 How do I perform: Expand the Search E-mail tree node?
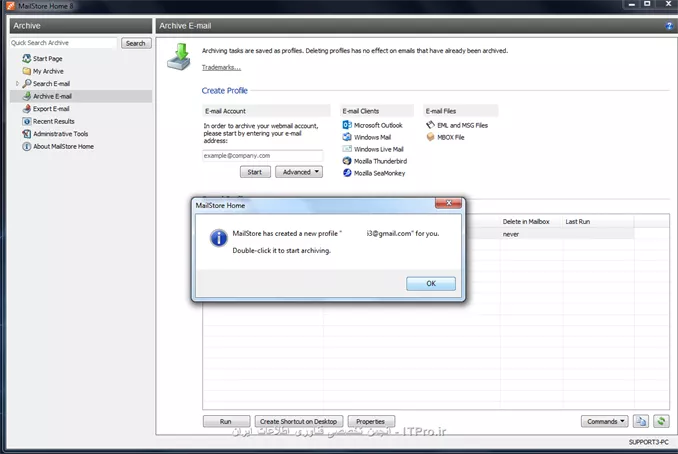[x=17, y=83]
